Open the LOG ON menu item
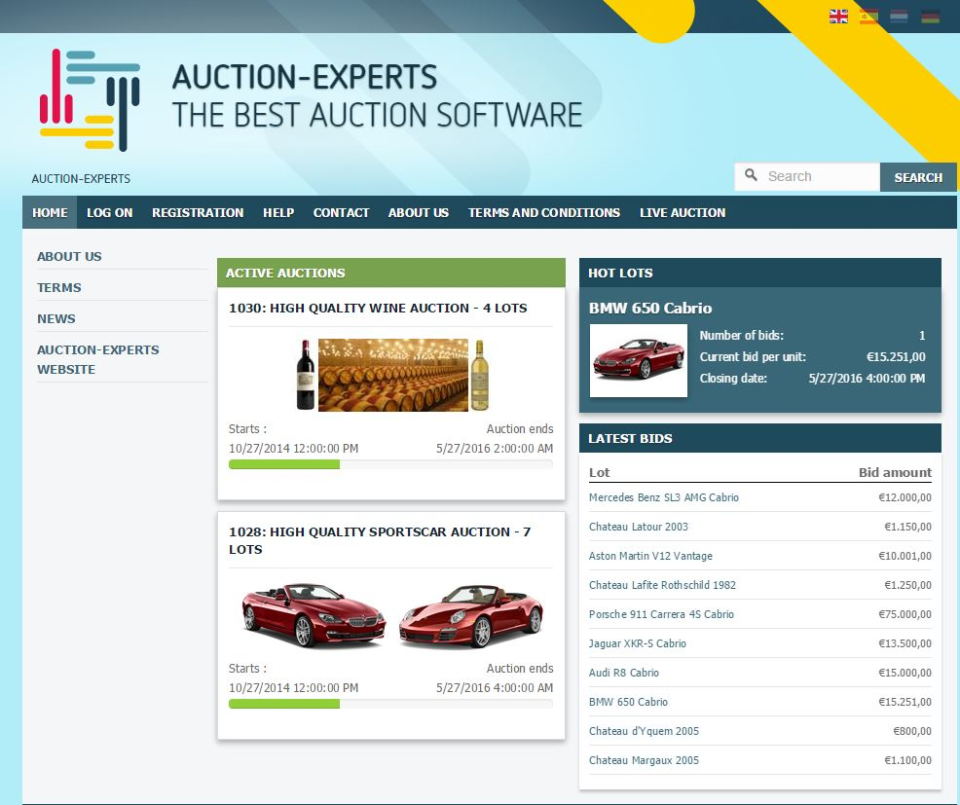Viewport: 960px width, 805px height. 109,212
